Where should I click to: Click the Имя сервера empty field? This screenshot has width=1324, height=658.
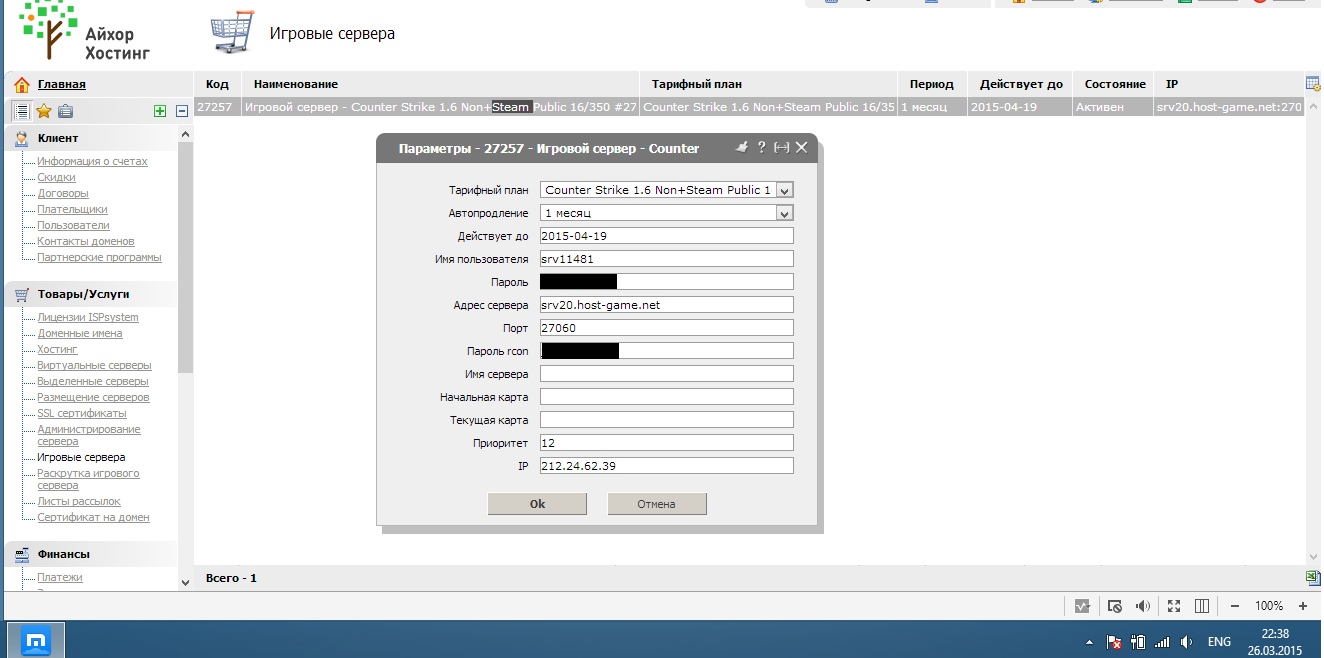(x=666, y=374)
